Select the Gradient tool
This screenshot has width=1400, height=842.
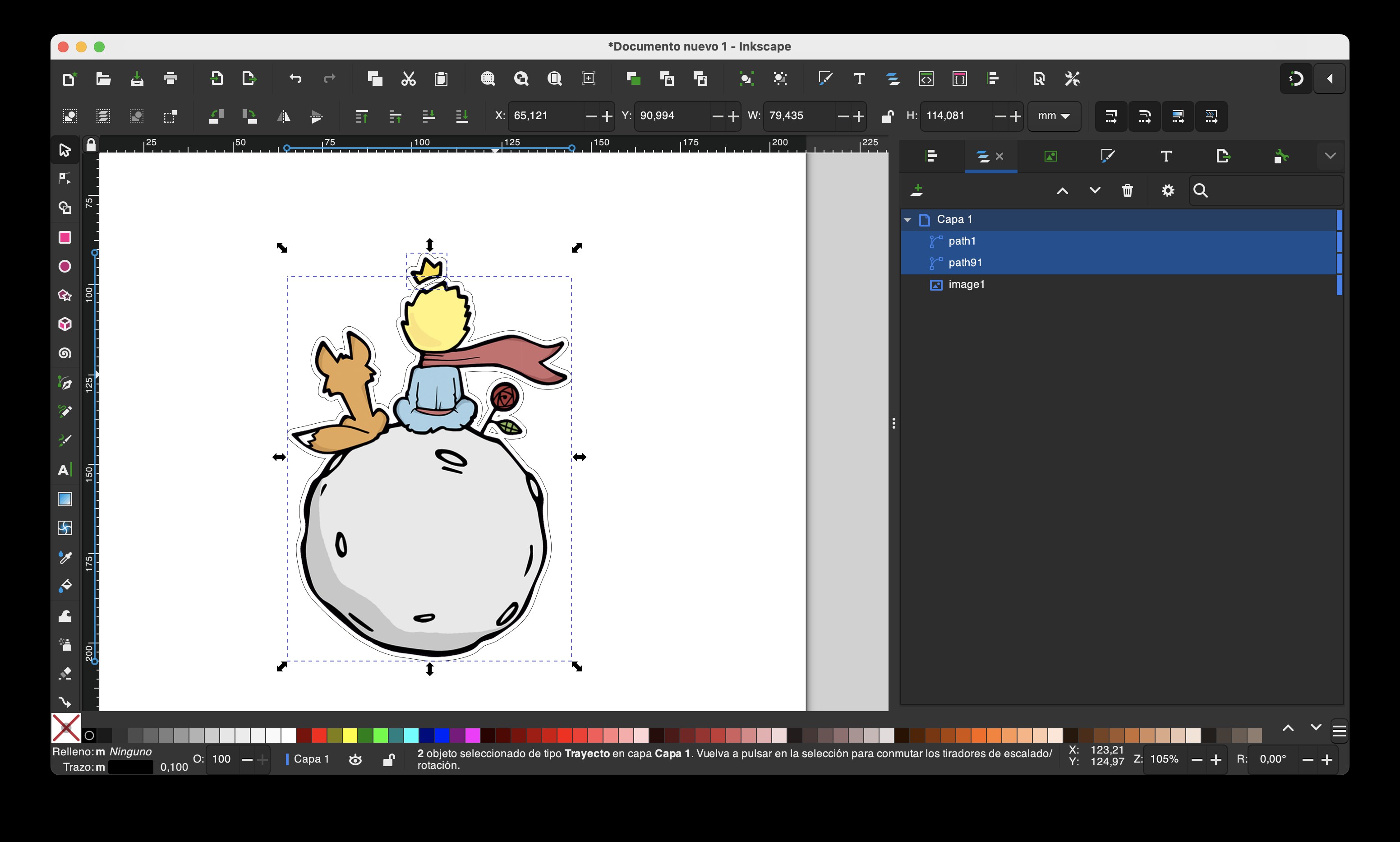[64, 499]
